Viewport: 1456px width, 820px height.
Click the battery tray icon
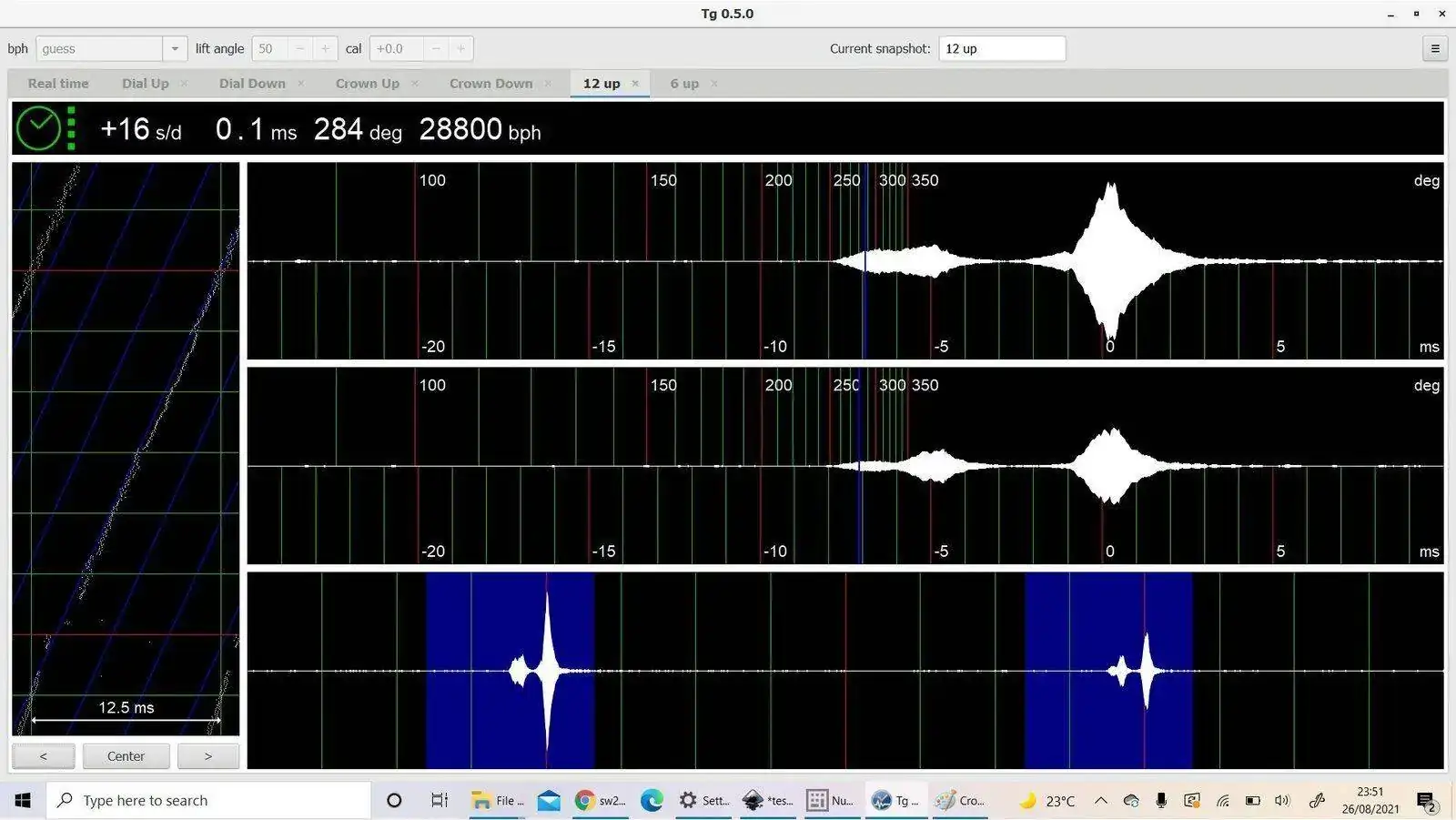pyautogui.click(x=1253, y=801)
